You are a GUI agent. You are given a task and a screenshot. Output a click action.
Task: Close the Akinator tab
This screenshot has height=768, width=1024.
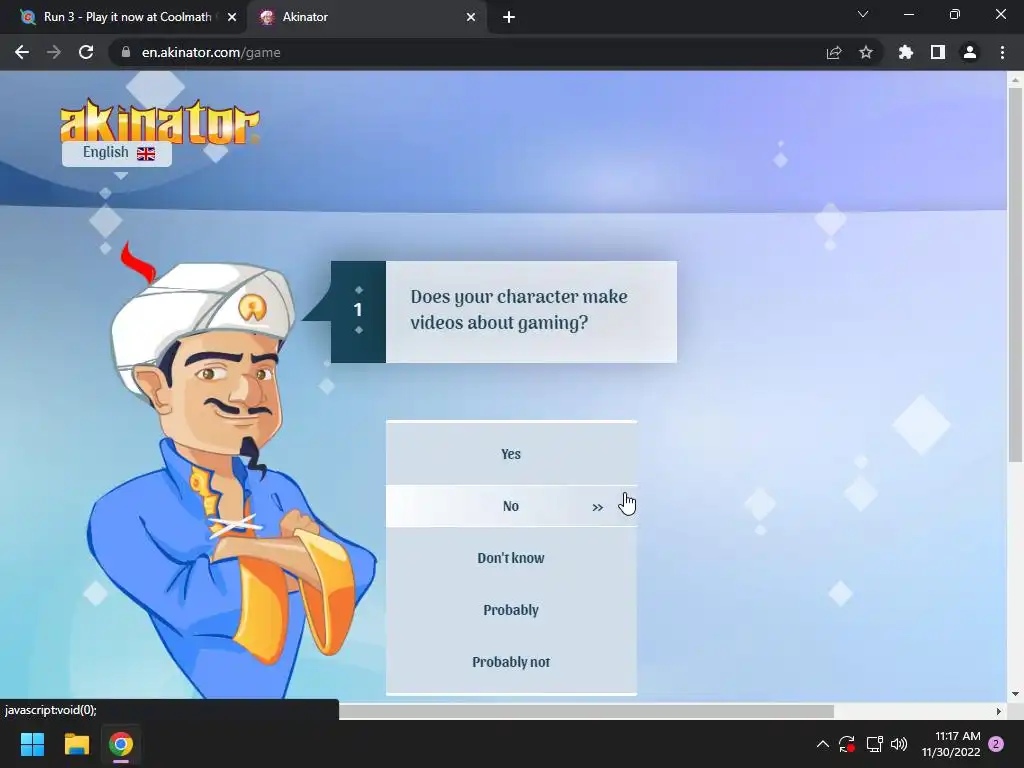(471, 17)
